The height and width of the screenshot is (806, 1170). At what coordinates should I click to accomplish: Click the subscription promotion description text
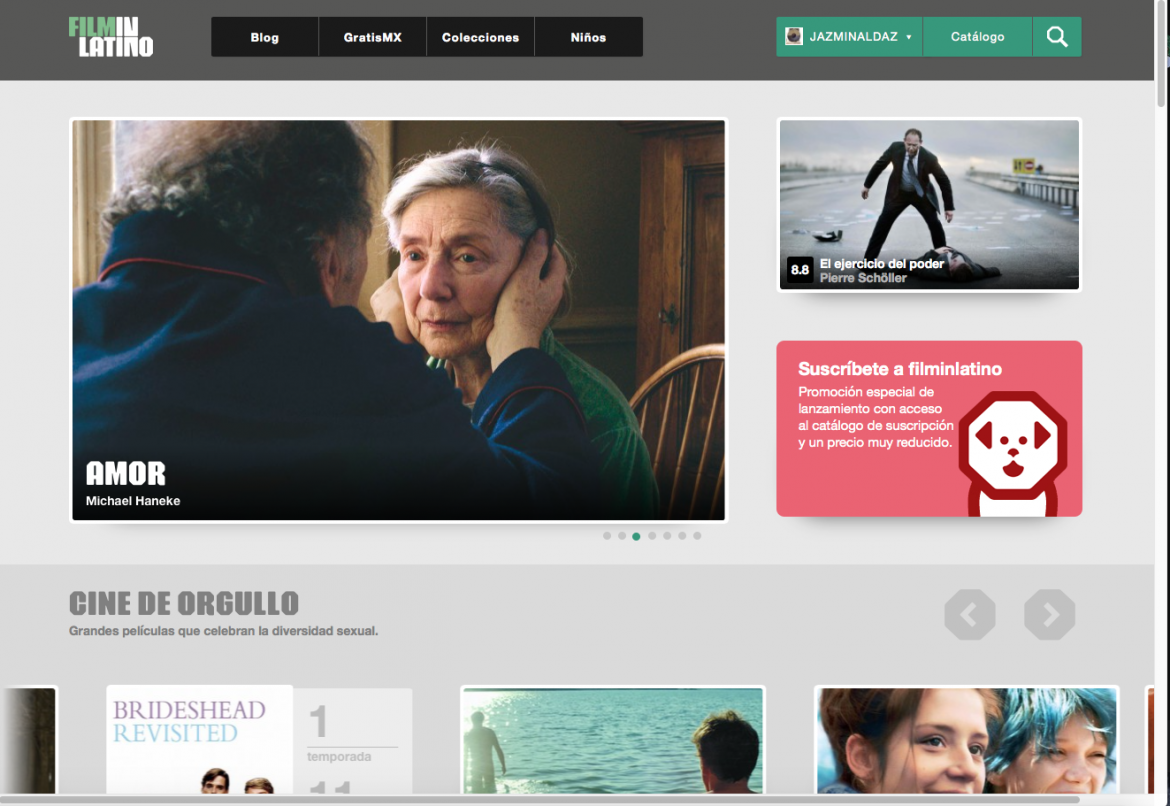(x=876, y=417)
